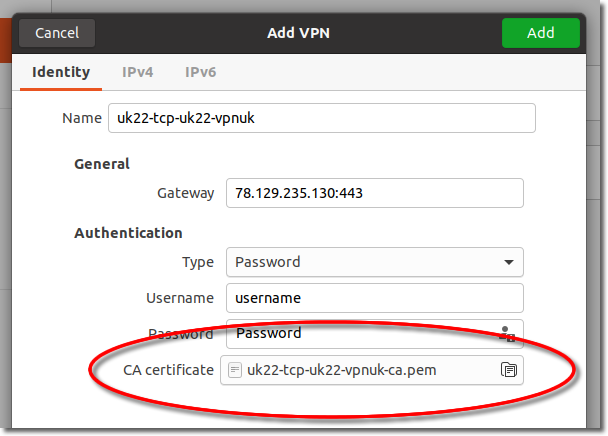
Task: Switch to the IPv4 tab
Action: (x=138, y=72)
